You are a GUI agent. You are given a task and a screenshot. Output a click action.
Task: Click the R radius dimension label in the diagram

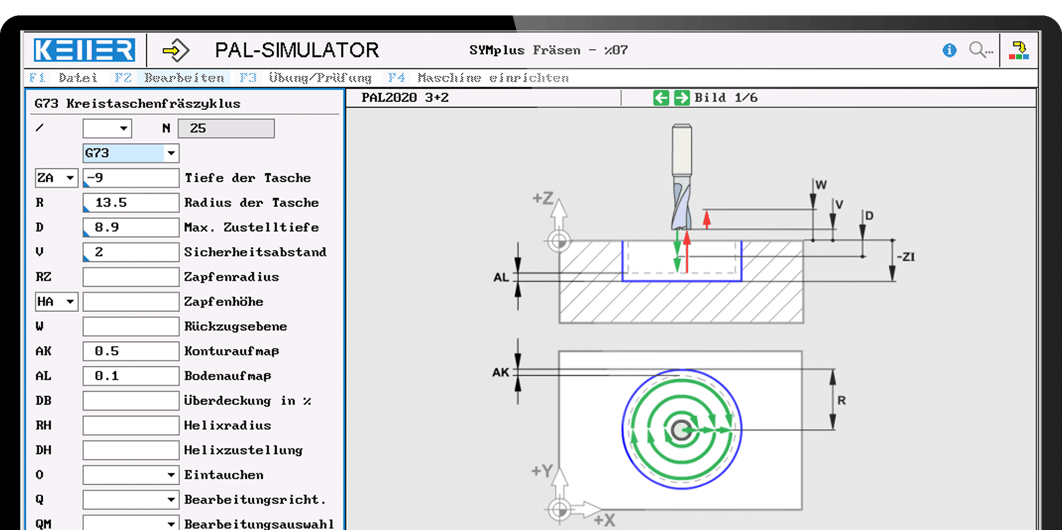point(842,401)
